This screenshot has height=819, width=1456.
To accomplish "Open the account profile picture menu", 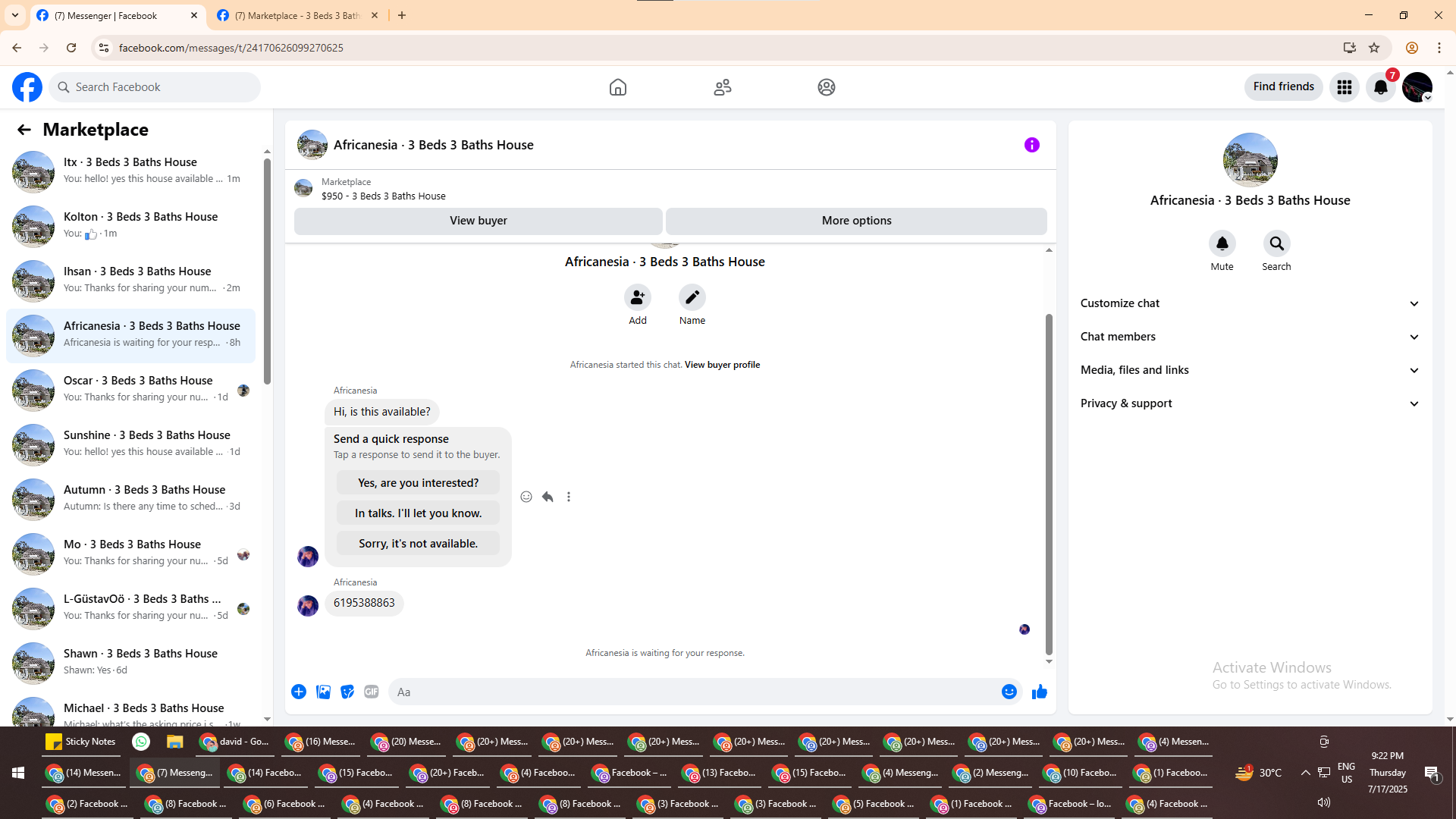I will pyautogui.click(x=1417, y=87).
